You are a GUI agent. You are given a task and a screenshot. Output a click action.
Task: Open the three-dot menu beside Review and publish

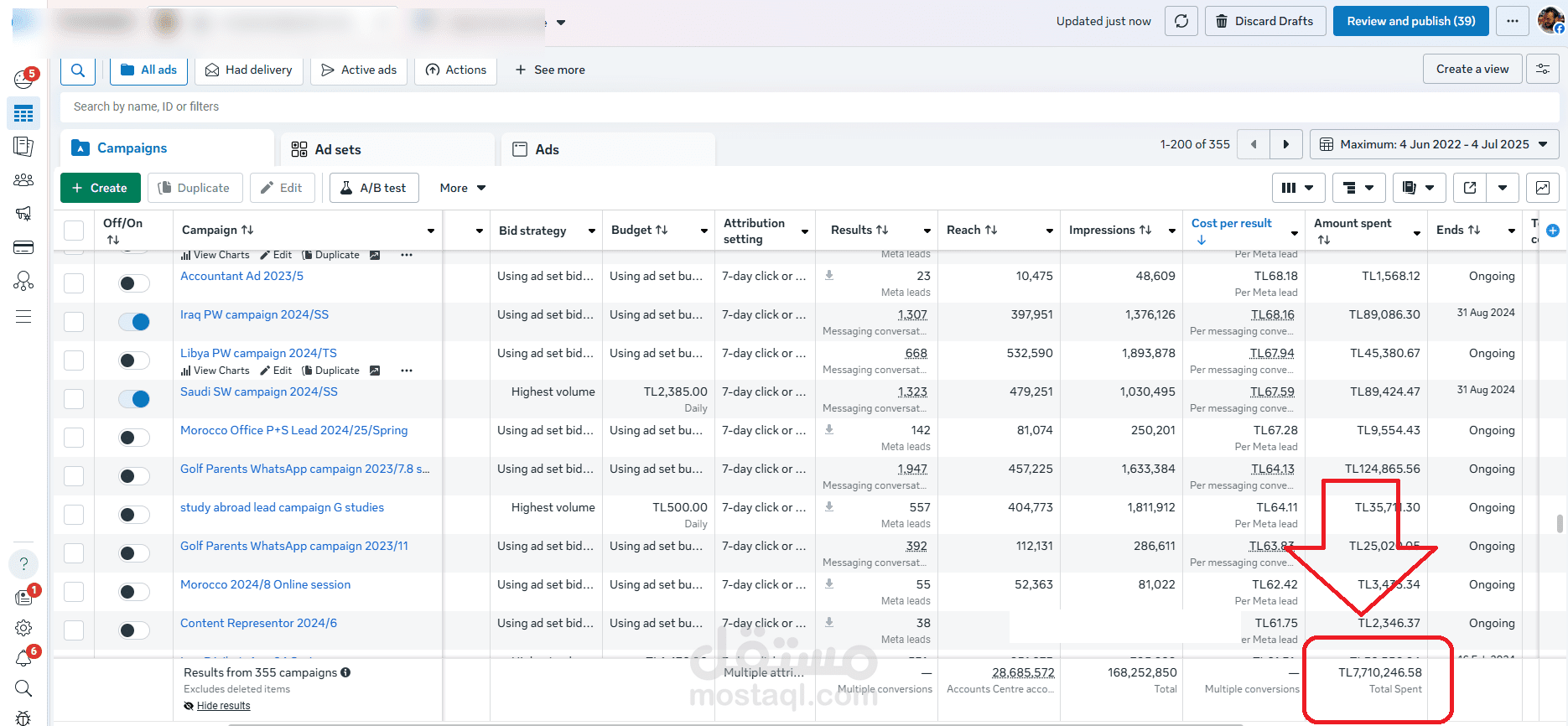click(1513, 21)
